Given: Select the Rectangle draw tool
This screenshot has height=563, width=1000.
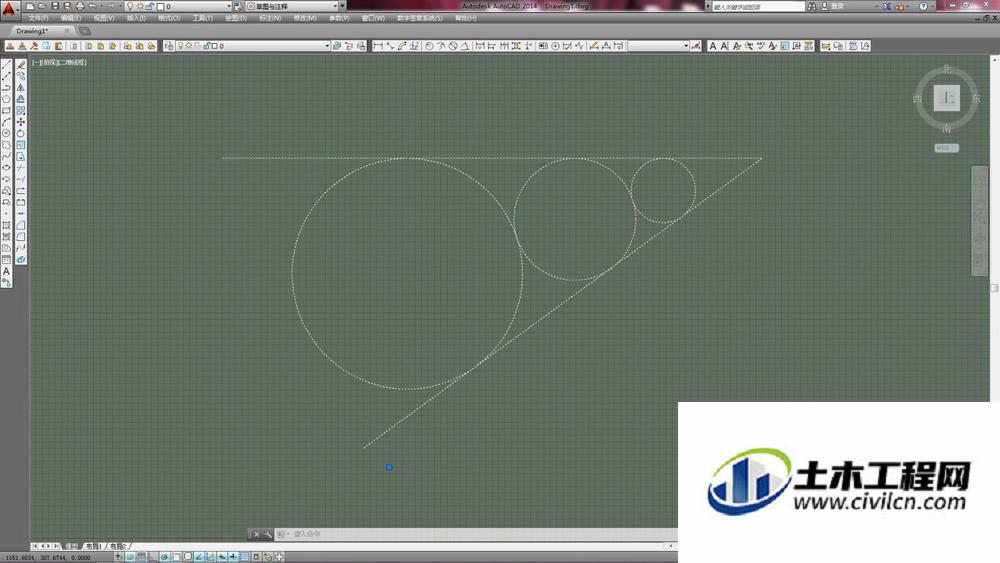Looking at the screenshot, I should (x=6, y=110).
